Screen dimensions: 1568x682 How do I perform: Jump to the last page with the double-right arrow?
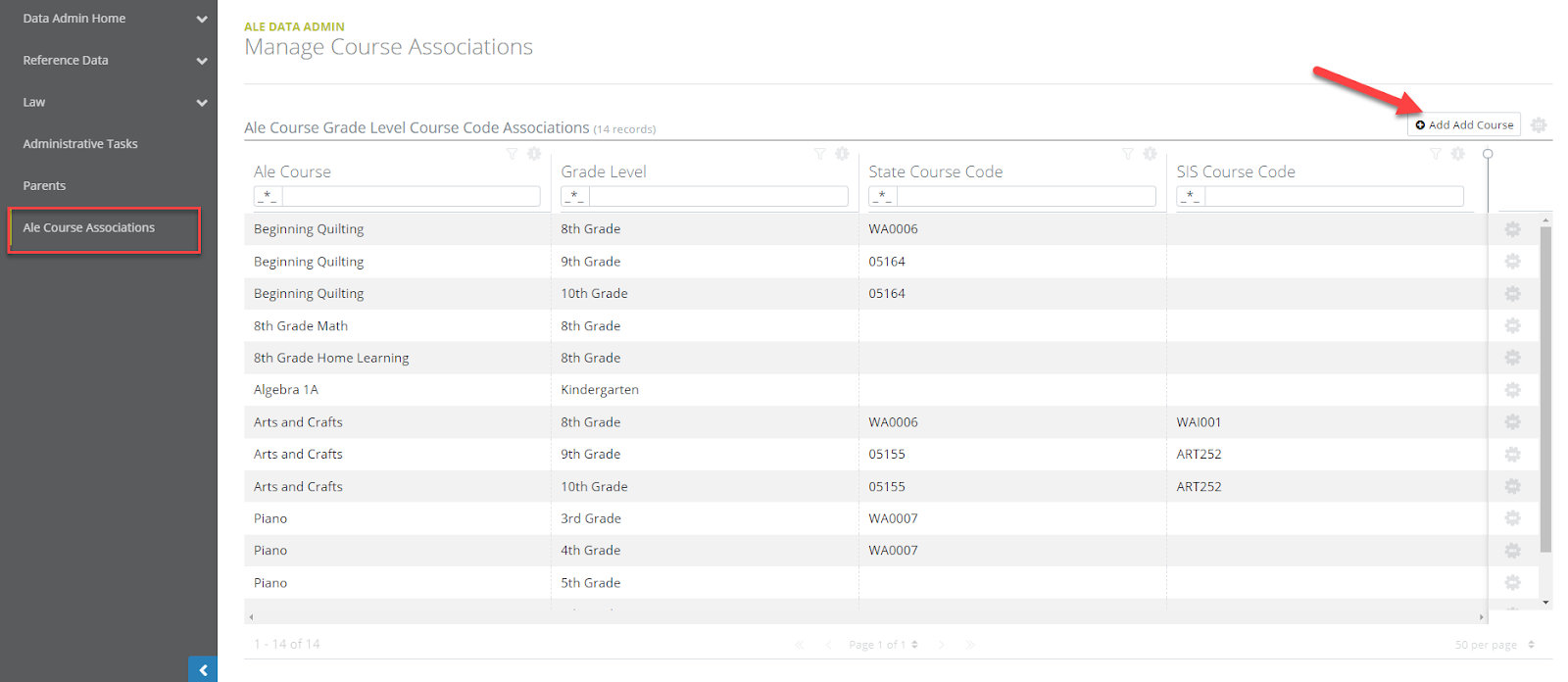[970, 645]
